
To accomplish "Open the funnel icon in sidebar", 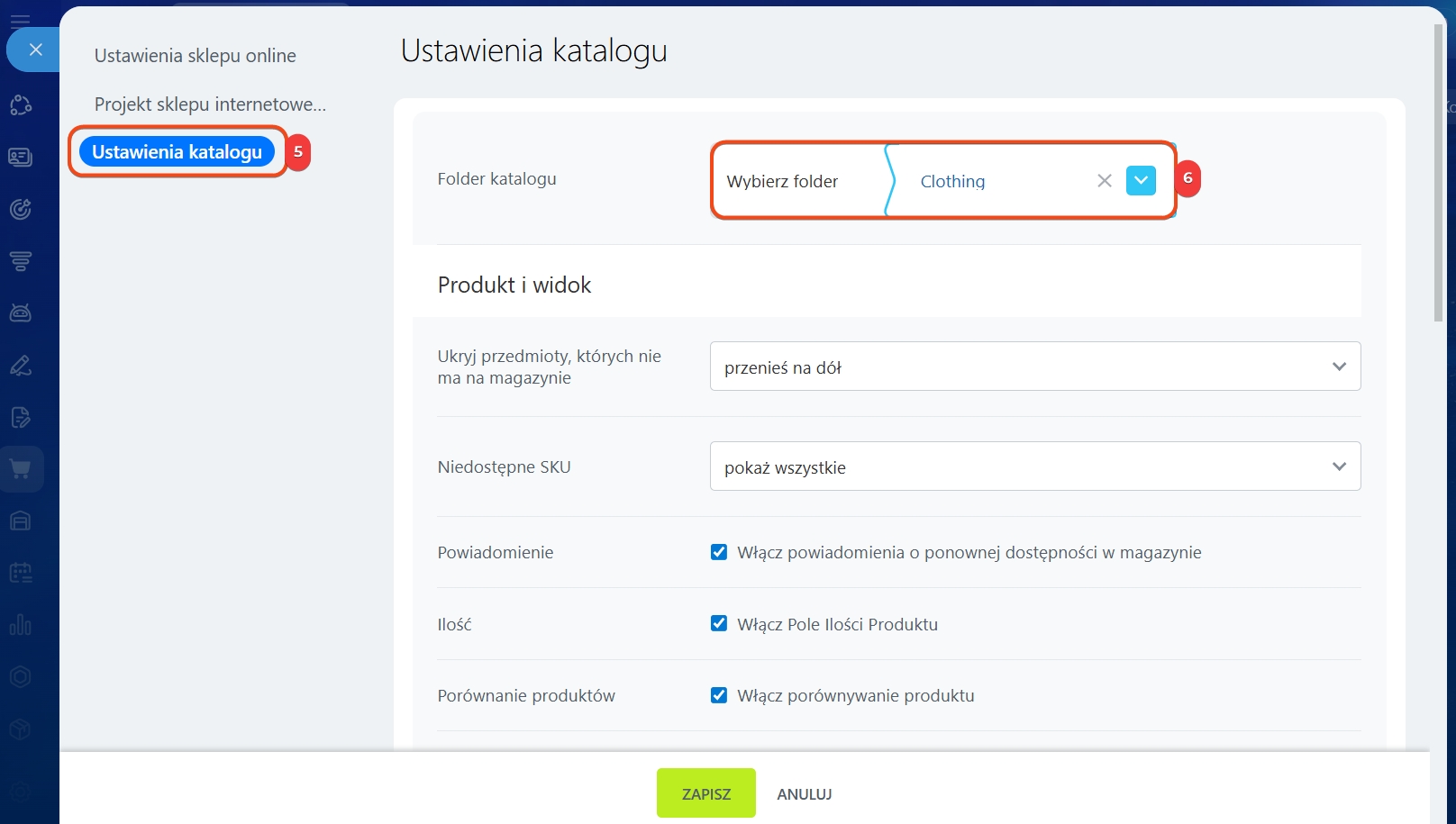I will click(21, 261).
